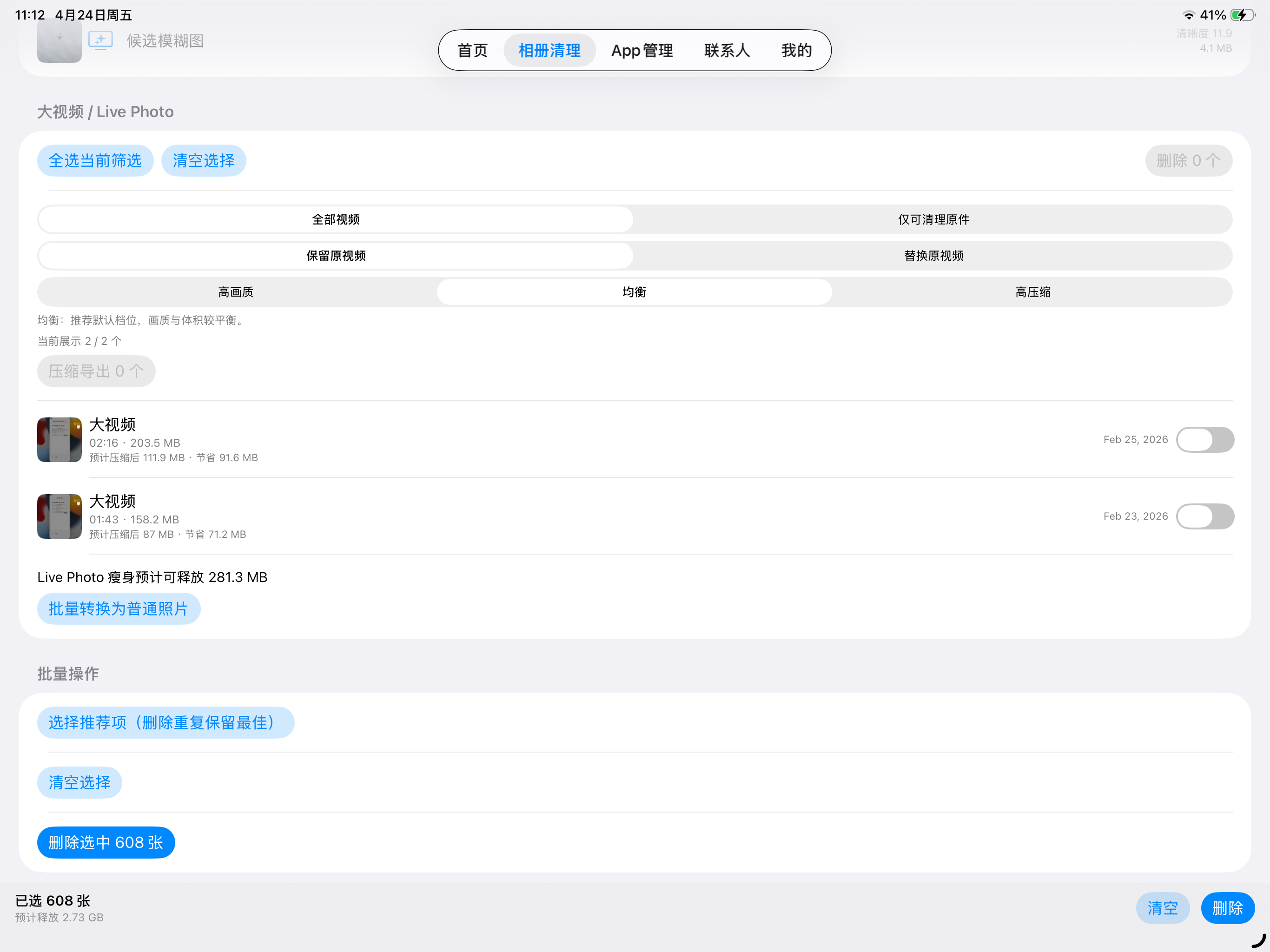Open the 158.2 MB video thumbnail
Viewport: 1270px width, 952px height.
(x=59, y=517)
